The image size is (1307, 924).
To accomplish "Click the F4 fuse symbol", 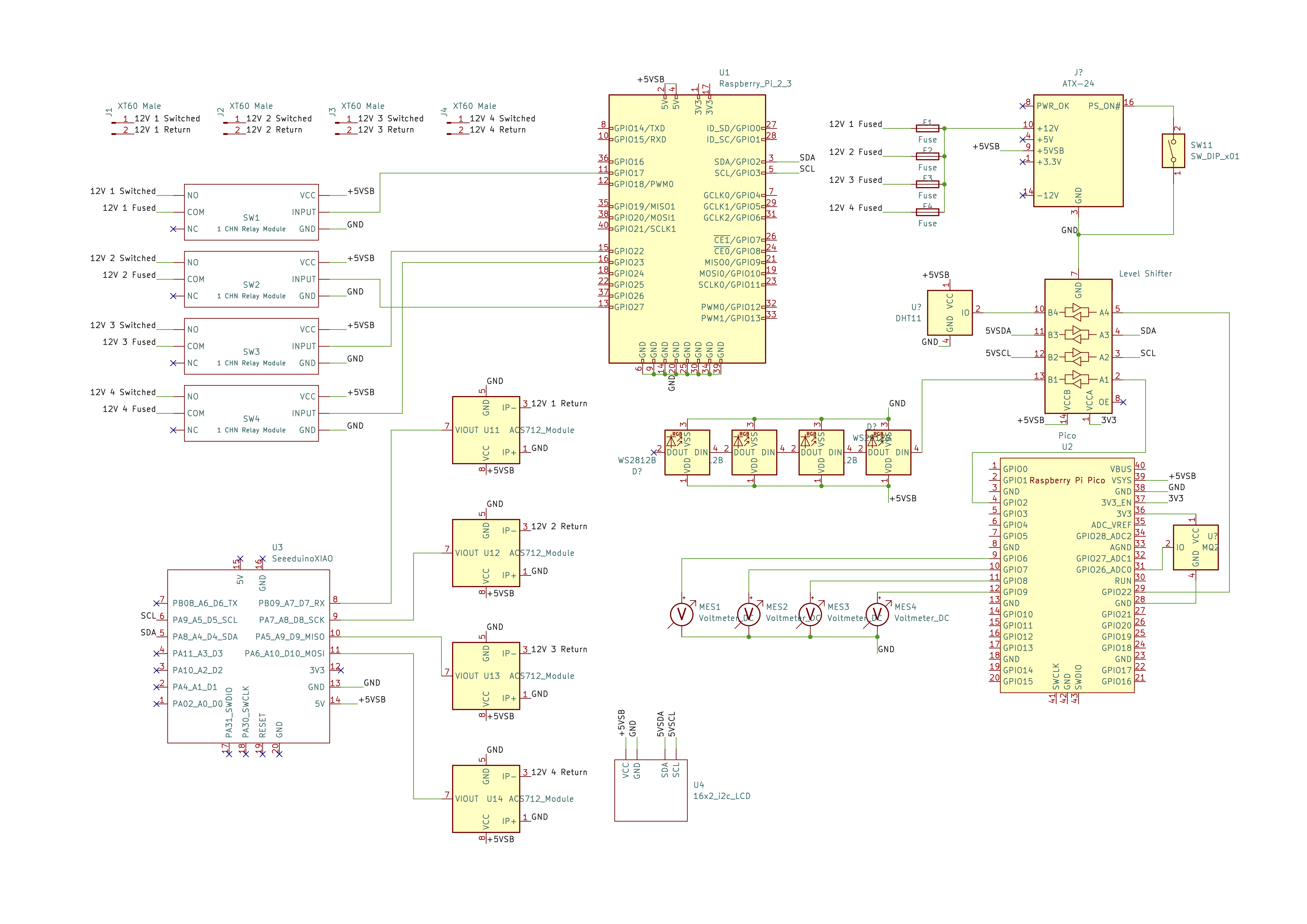I will click(x=927, y=212).
